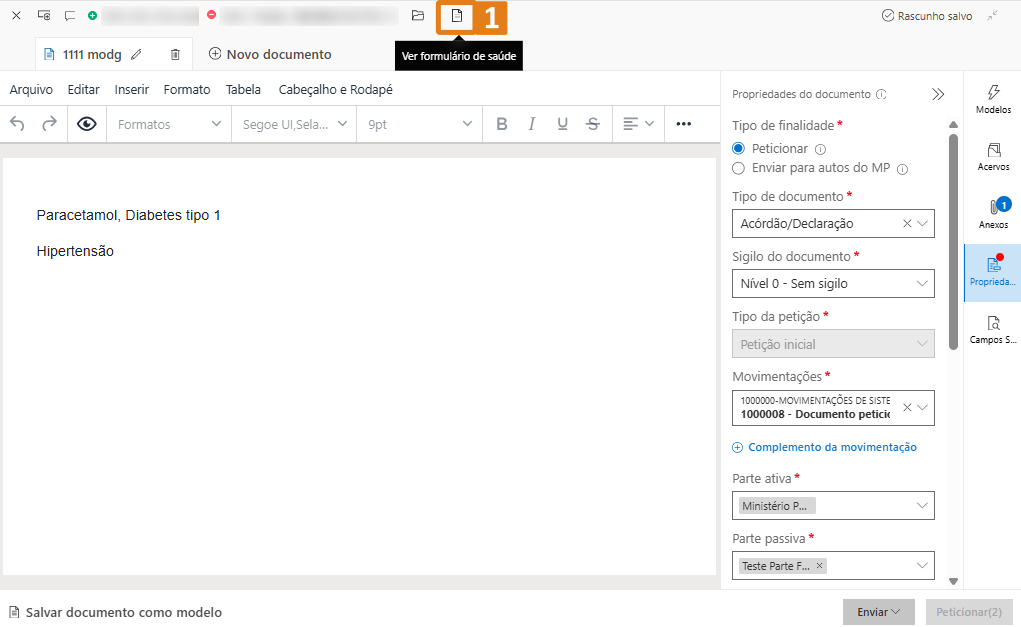Click the screen-with-plus icon in top bar
Image resolution: width=1021 pixels, height=627 pixels.
(44, 15)
